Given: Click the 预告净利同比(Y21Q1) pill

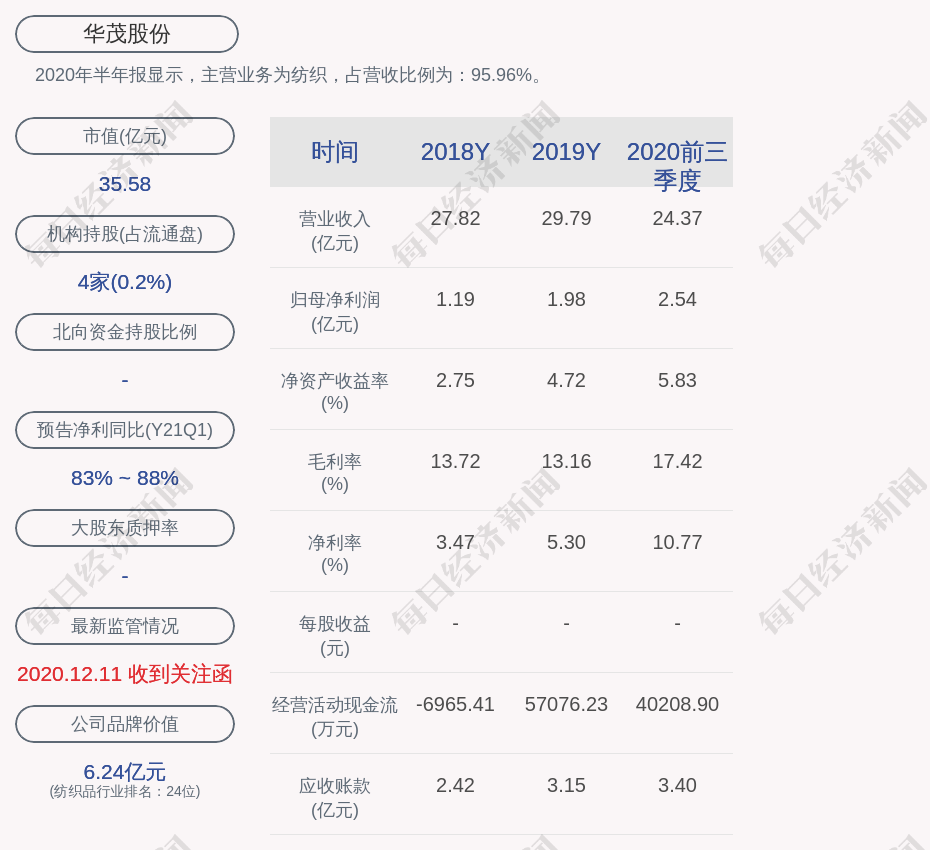Looking at the screenshot, I should (x=125, y=430).
